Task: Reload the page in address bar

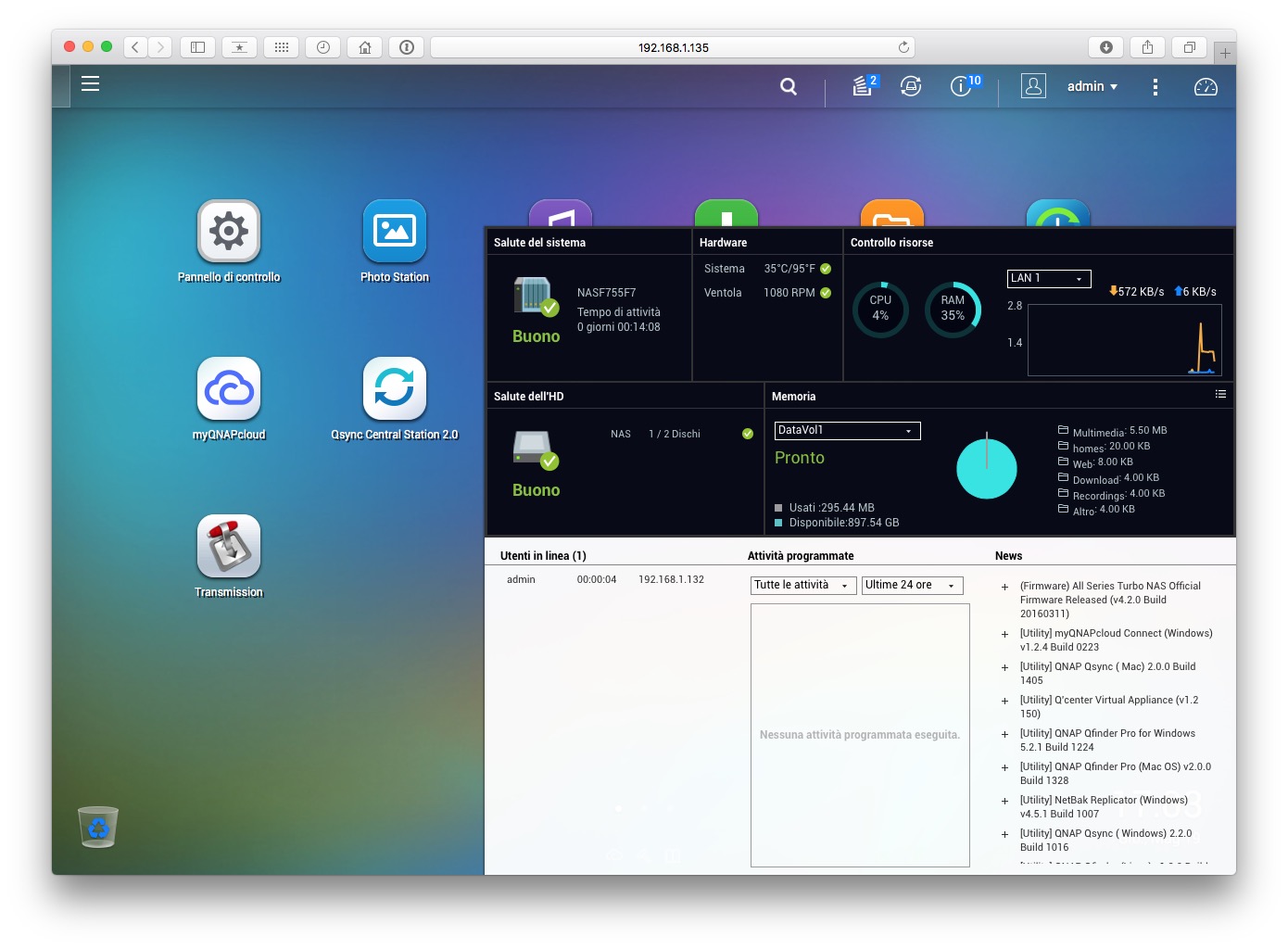Action: (x=903, y=47)
